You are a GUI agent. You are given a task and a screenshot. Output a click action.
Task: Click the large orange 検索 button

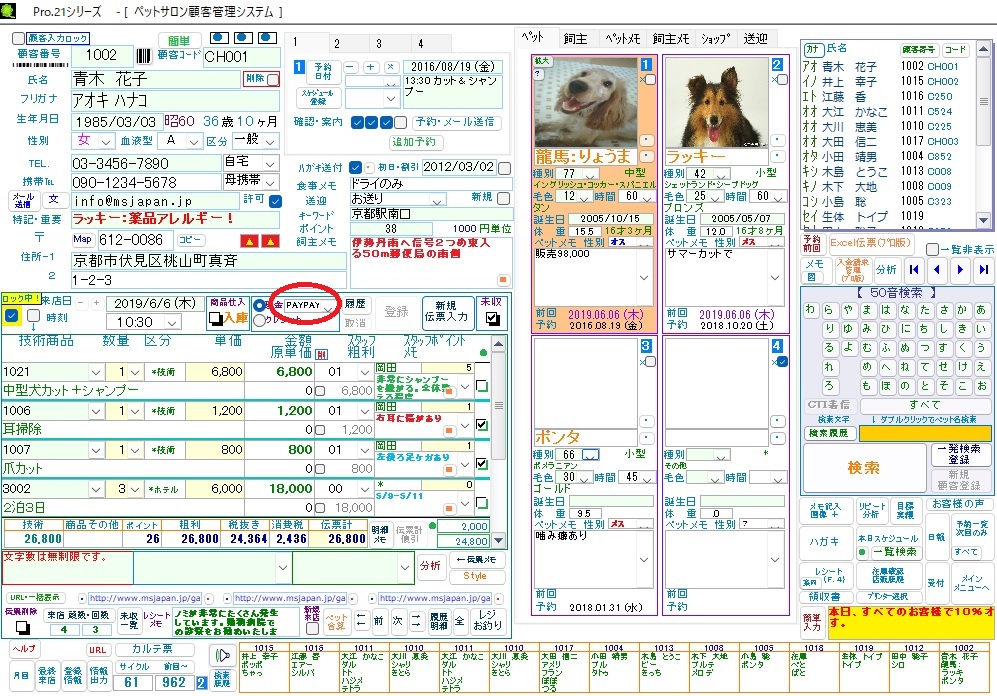[x=863, y=468]
